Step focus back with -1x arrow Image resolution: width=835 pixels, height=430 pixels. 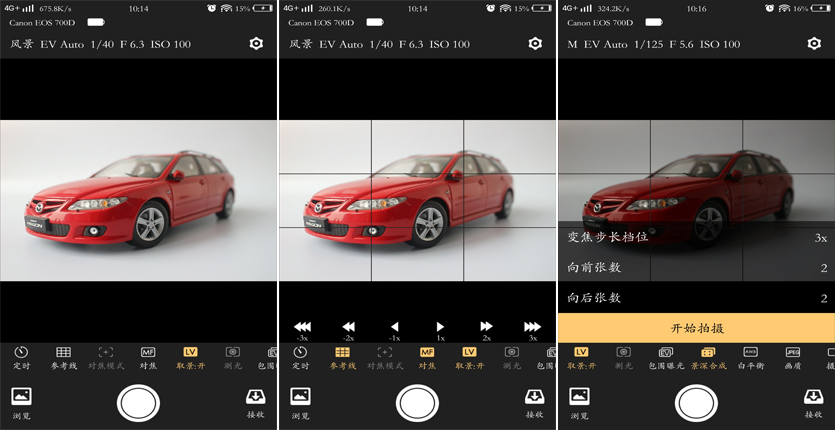coord(394,330)
